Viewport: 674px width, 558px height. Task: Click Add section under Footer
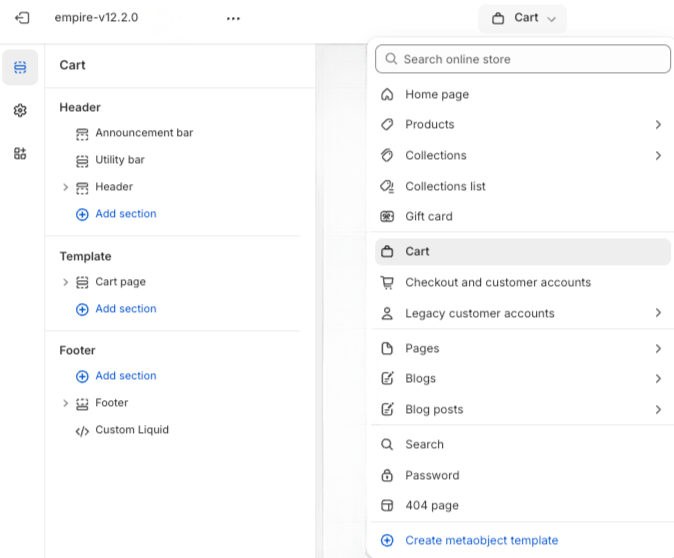(x=126, y=376)
